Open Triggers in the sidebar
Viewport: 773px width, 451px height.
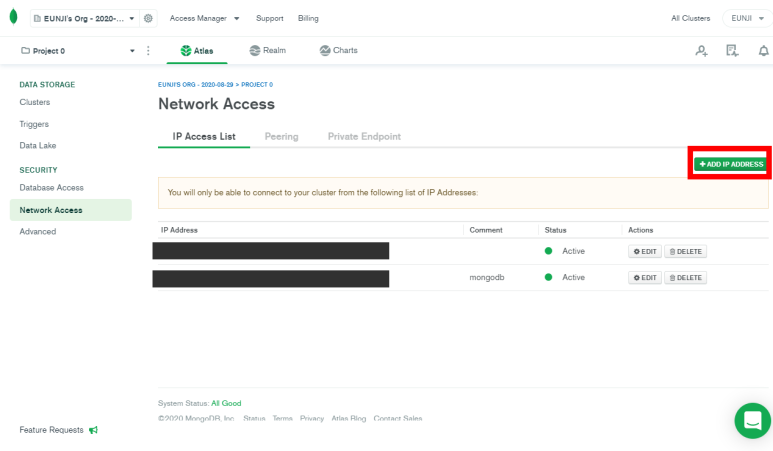pyautogui.click(x=34, y=124)
